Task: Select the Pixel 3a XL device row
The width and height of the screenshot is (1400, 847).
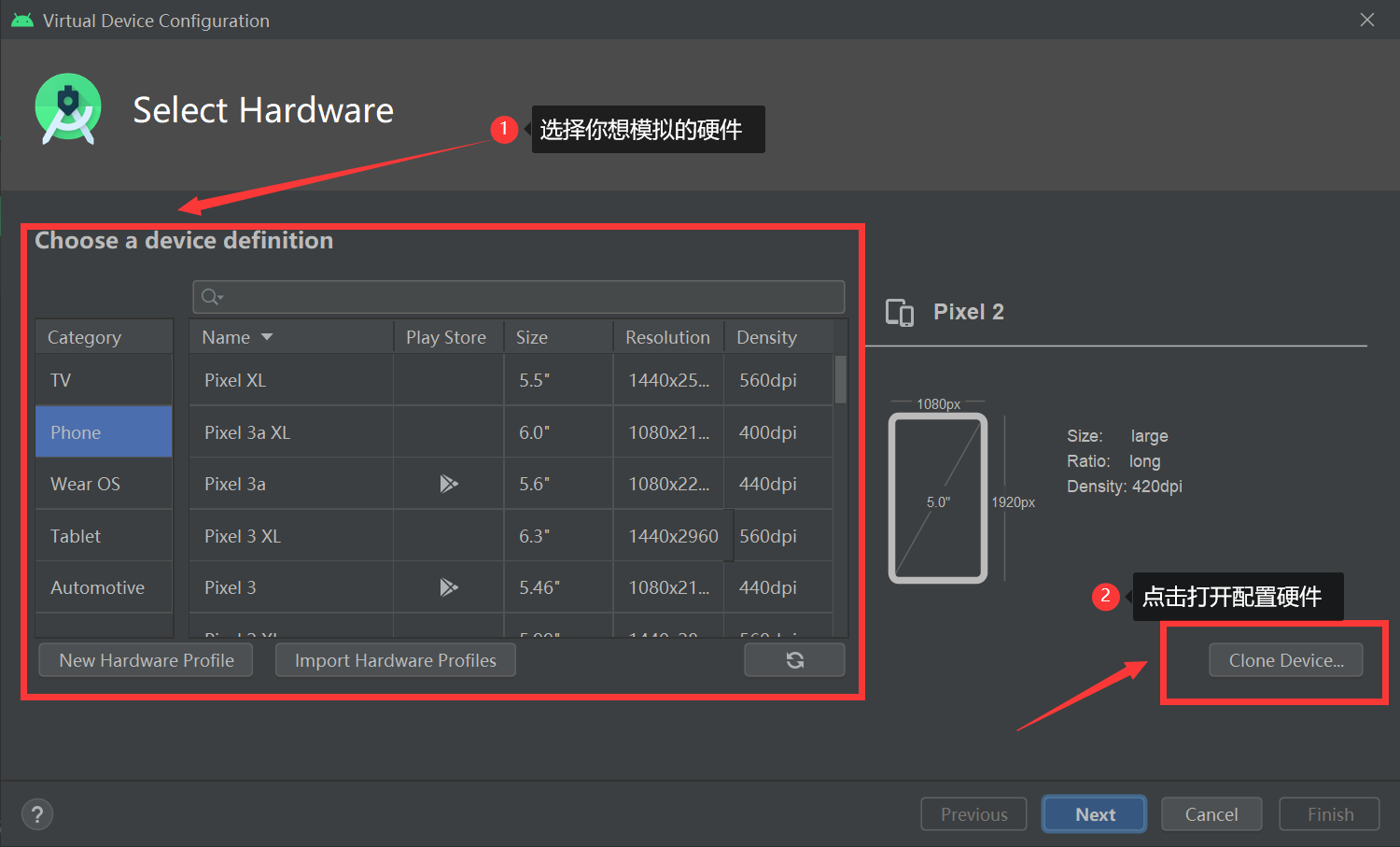Action: [x=511, y=431]
